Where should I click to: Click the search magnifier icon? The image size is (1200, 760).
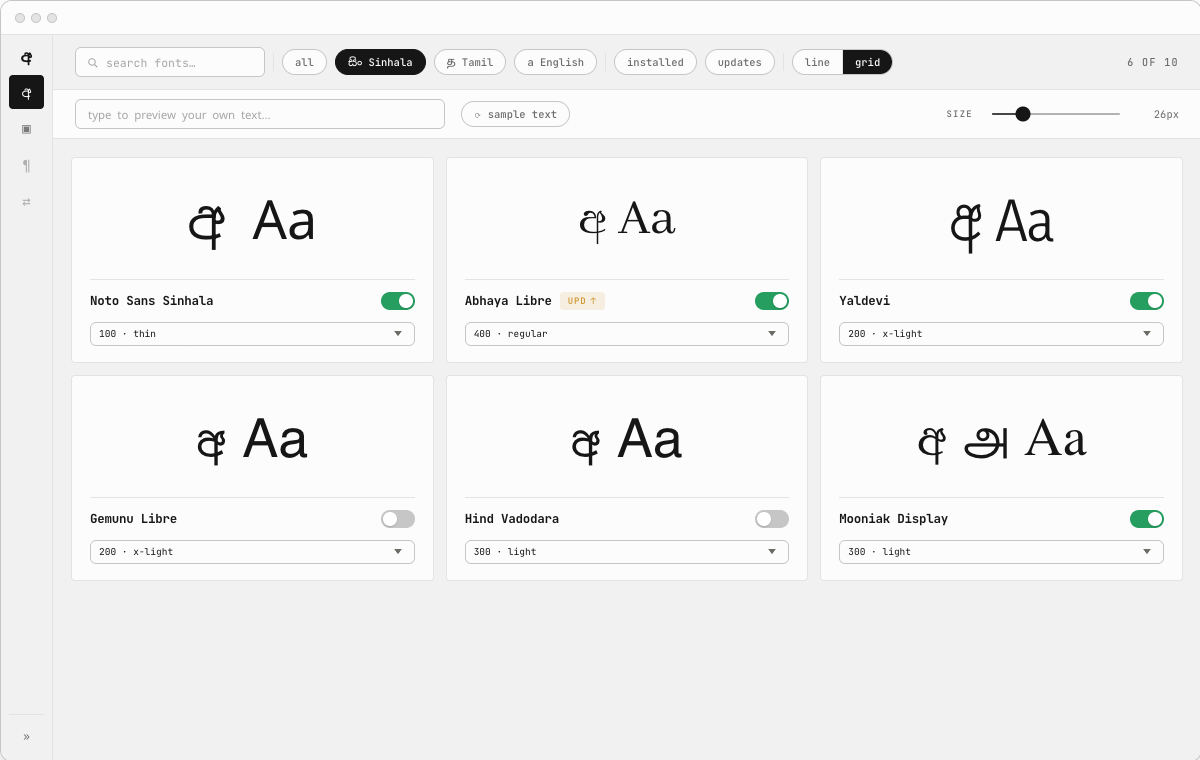click(93, 63)
